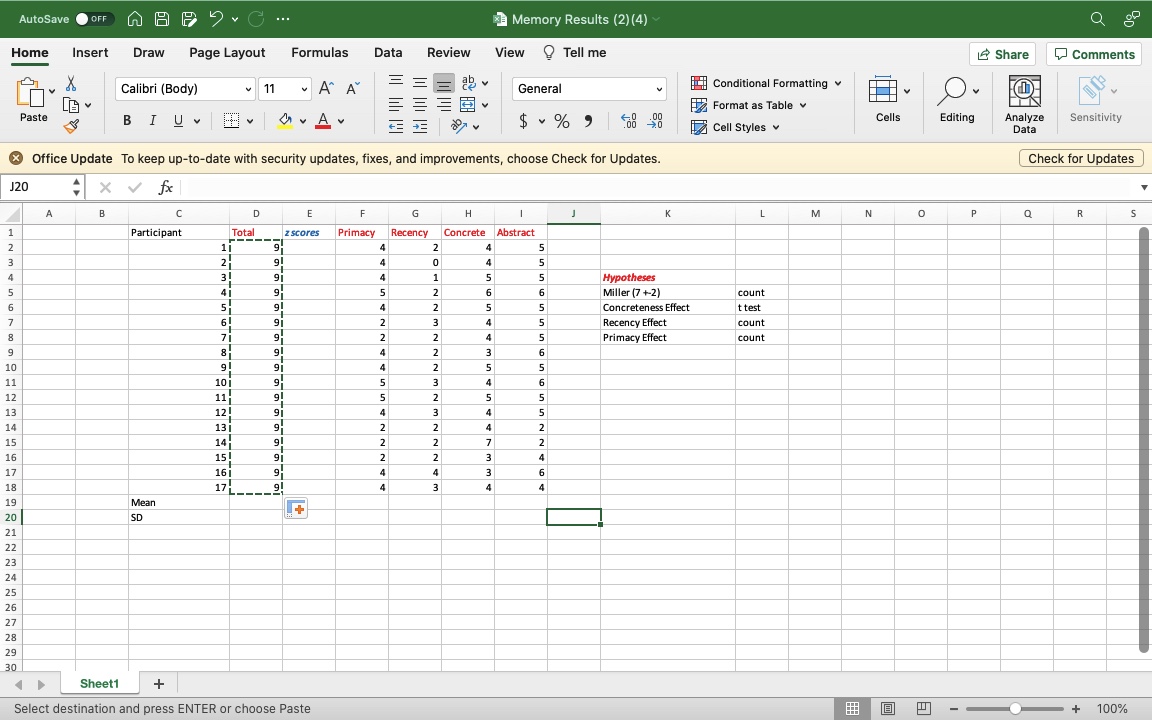Image resolution: width=1152 pixels, height=720 pixels.
Task: Open the Search magnifier in title bar
Action: tap(1098, 19)
